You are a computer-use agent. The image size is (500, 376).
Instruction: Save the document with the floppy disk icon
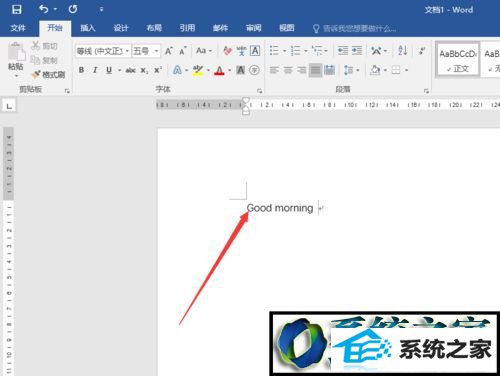[16, 9]
